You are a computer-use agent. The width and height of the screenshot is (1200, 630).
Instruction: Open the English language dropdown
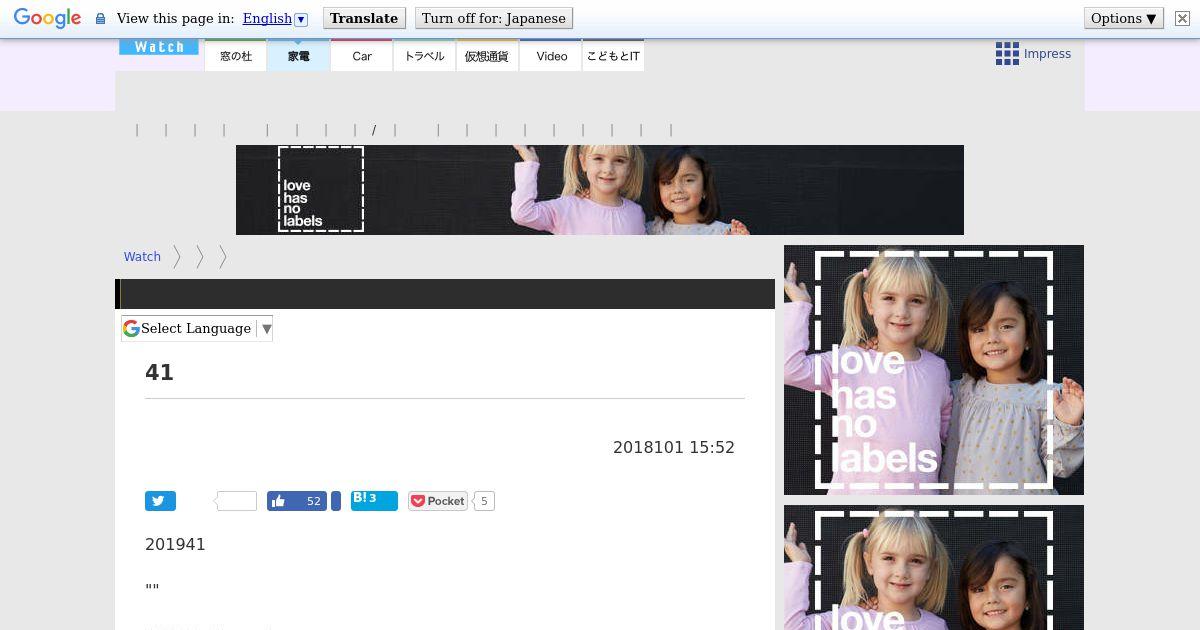pos(275,19)
